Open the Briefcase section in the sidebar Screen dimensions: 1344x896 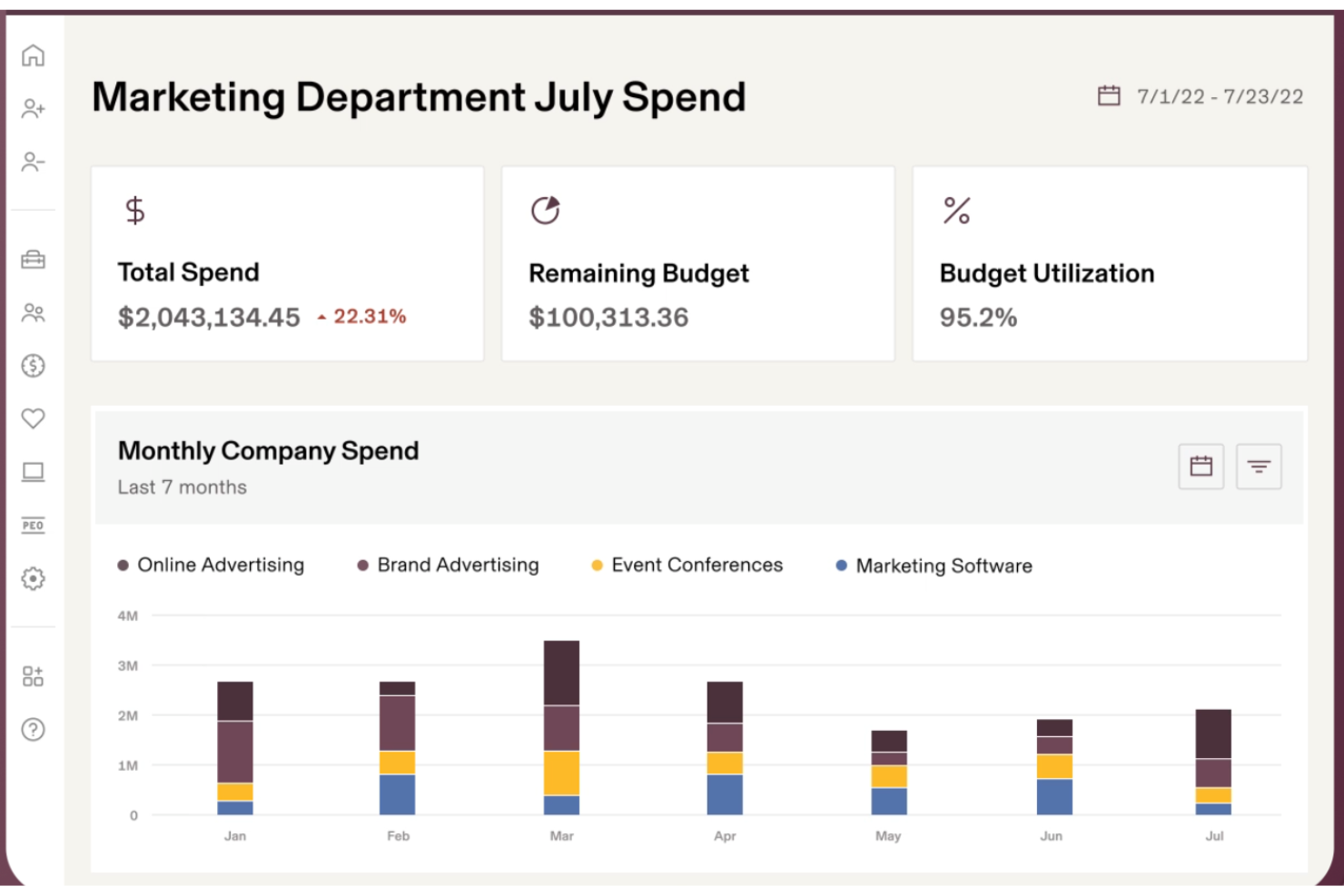pyautogui.click(x=34, y=261)
